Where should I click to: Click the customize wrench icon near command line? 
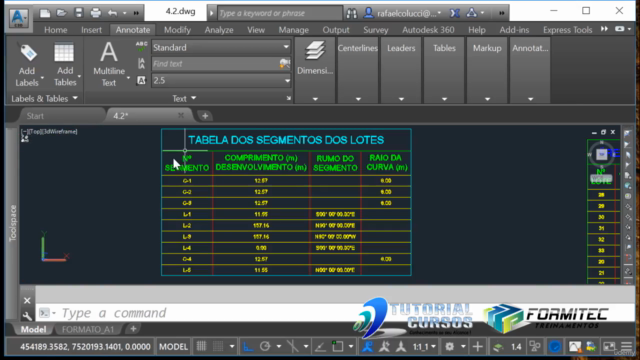(27, 316)
